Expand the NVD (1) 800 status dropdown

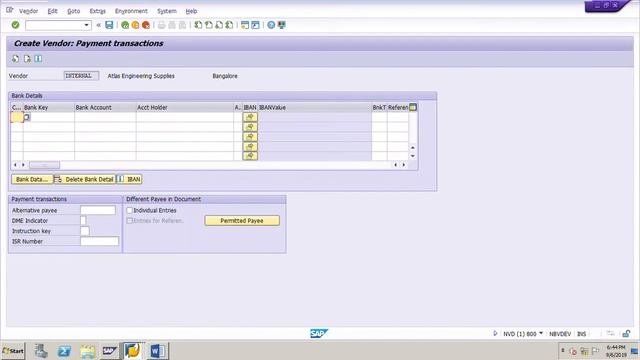pos(541,333)
